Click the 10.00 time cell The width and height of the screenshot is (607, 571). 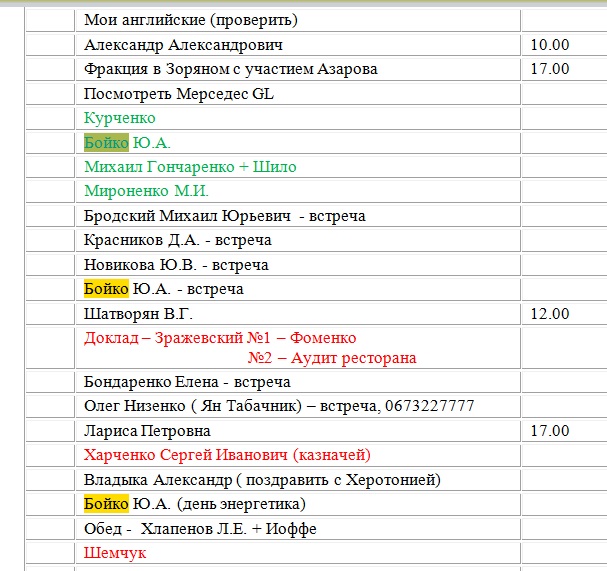549,45
